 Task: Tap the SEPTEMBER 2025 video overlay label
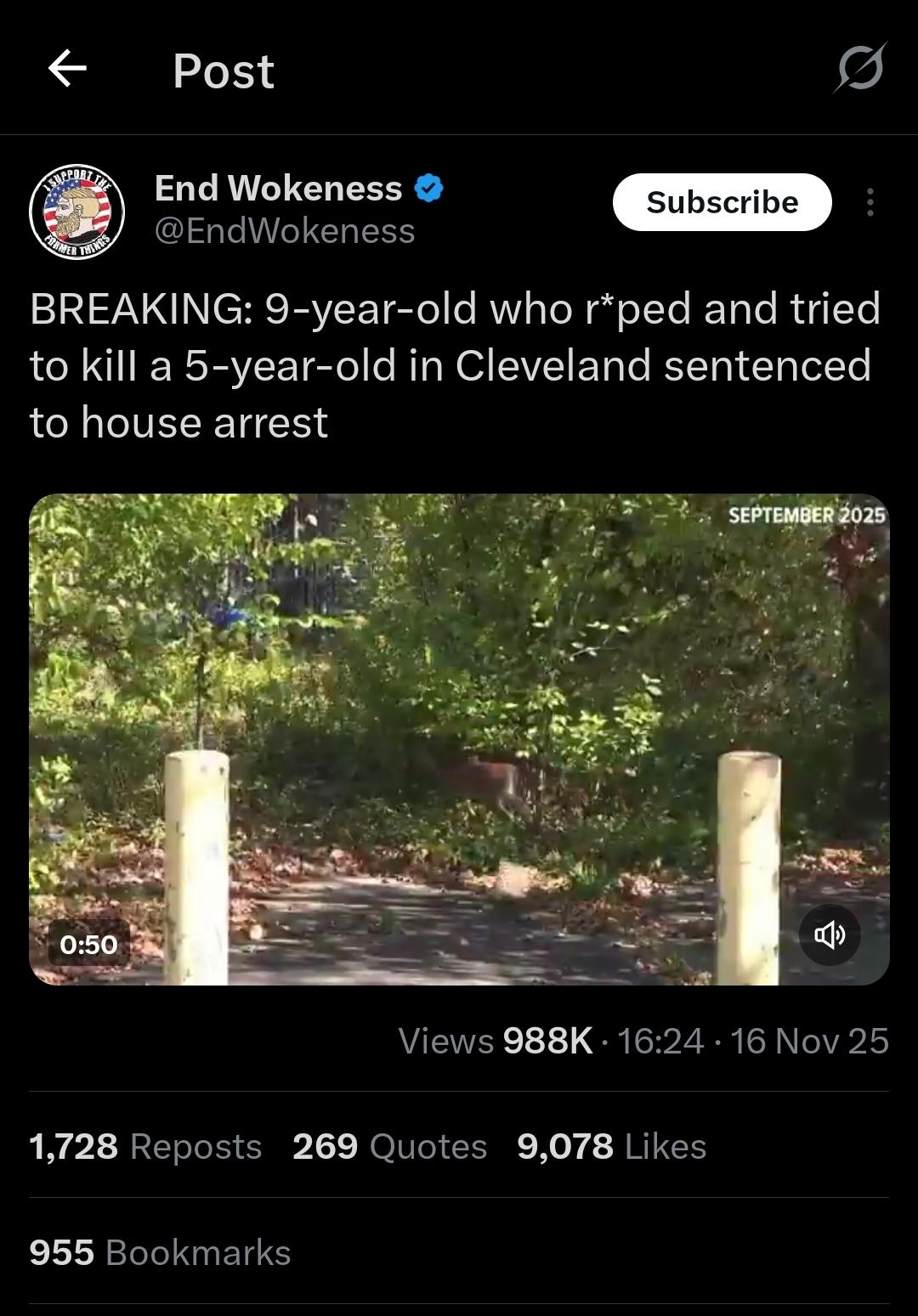tap(807, 515)
